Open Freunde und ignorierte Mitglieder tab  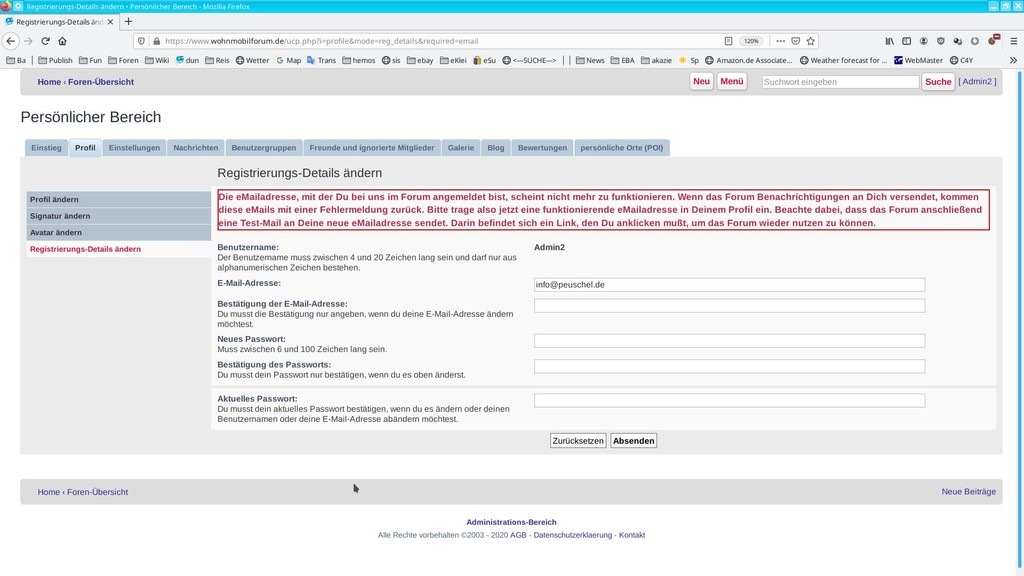(x=372, y=148)
